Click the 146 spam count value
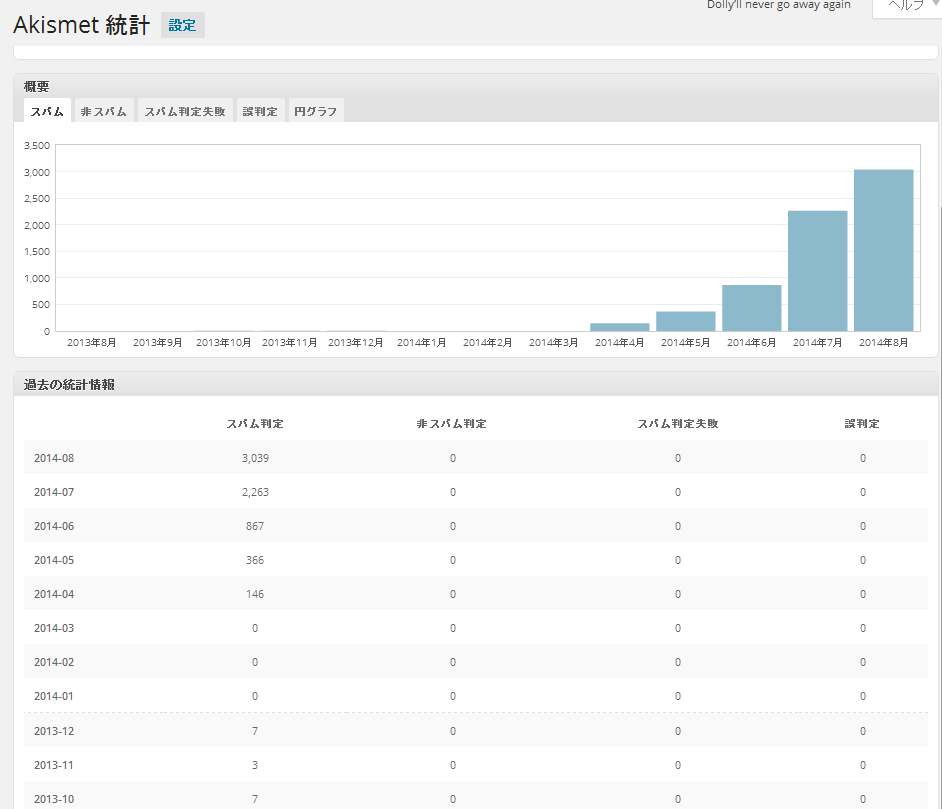Image resolution: width=942 pixels, height=809 pixels. click(x=255, y=594)
